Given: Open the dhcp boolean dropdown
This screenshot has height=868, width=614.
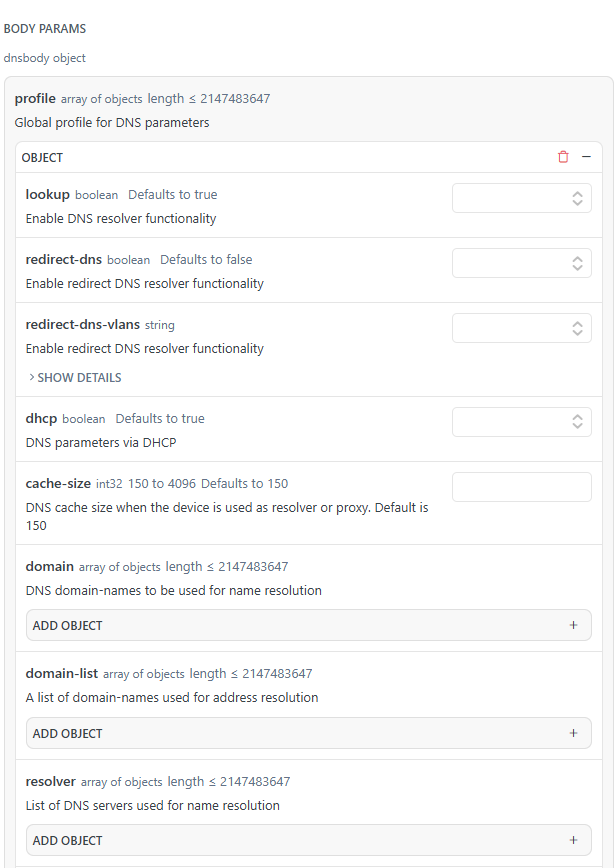Looking at the screenshot, I should tap(522, 422).
